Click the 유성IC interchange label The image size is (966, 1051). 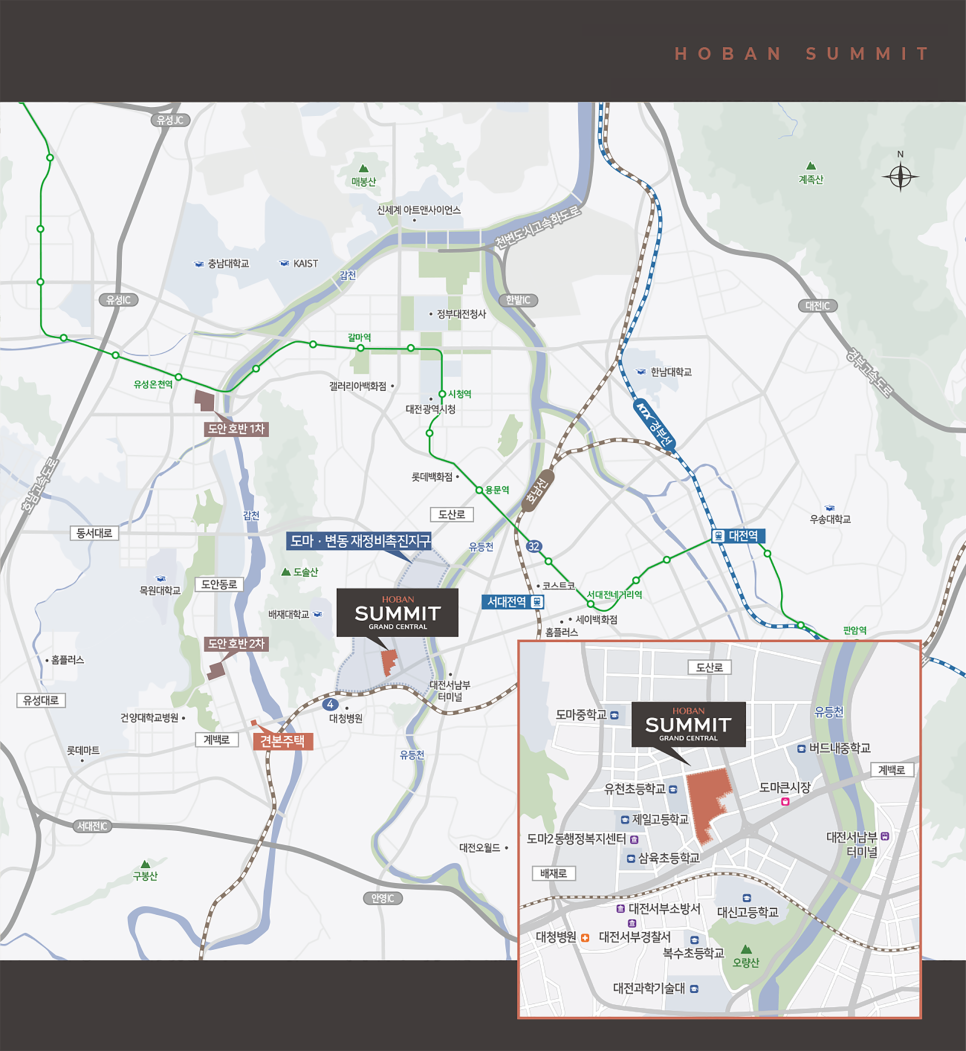click(119, 300)
